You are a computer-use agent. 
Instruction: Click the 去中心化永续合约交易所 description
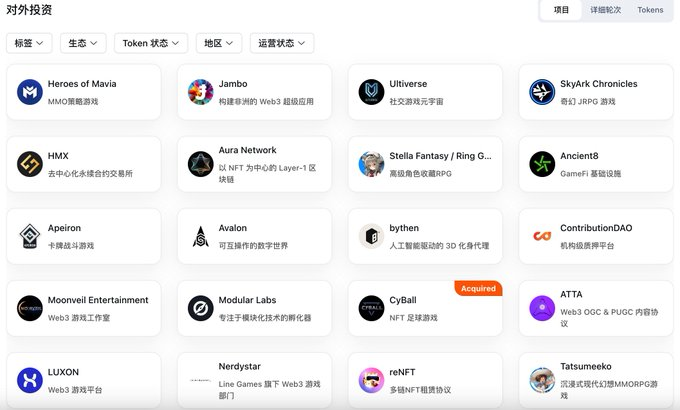click(x=90, y=174)
